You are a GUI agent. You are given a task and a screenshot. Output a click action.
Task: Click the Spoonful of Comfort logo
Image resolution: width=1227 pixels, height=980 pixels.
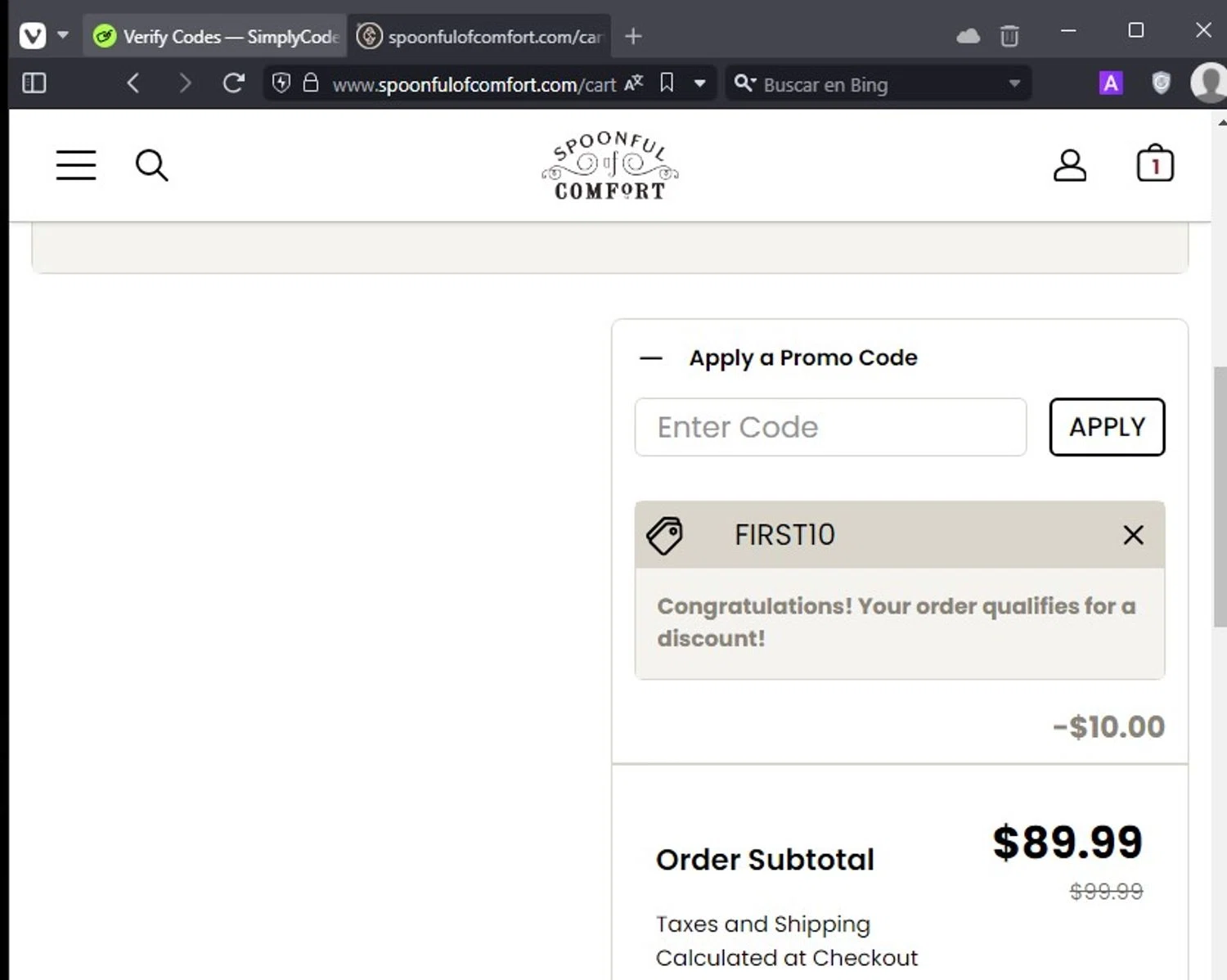tap(610, 165)
